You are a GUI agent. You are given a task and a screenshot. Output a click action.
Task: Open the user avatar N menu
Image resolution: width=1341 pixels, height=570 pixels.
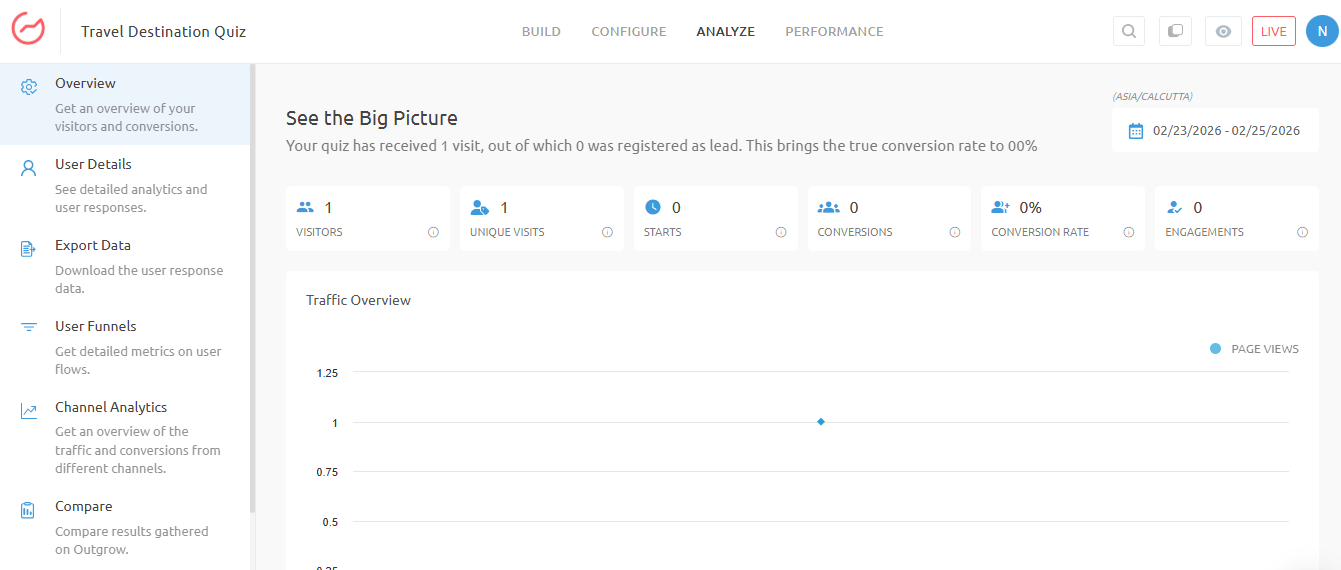click(x=1321, y=31)
